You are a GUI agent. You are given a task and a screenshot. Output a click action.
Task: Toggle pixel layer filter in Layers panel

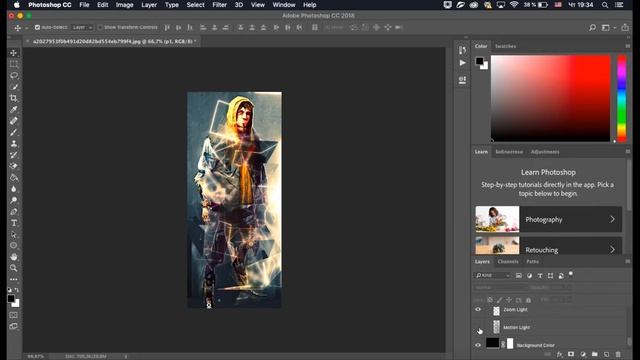(519, 276)
